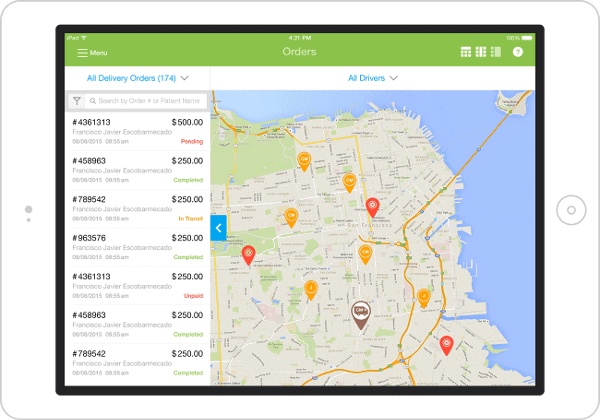Click the Menu label in header
600x420 pixels.
tap(98, 53)
